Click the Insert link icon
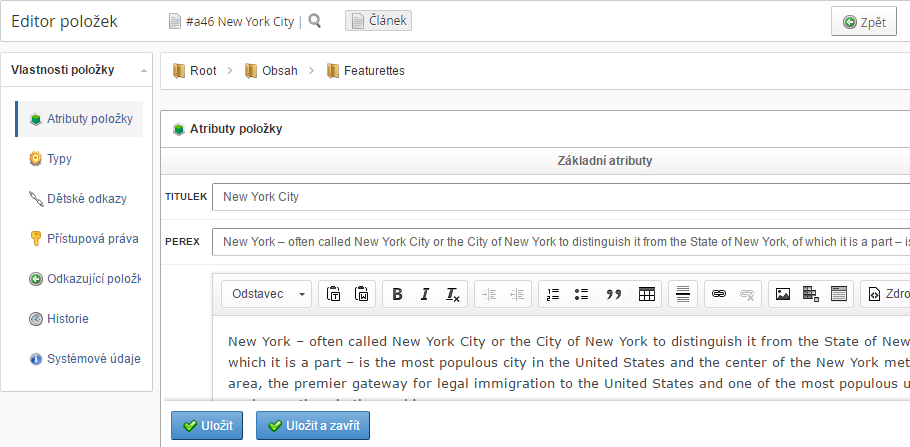This screenshot has height=447, width=910. click(719, 294)
